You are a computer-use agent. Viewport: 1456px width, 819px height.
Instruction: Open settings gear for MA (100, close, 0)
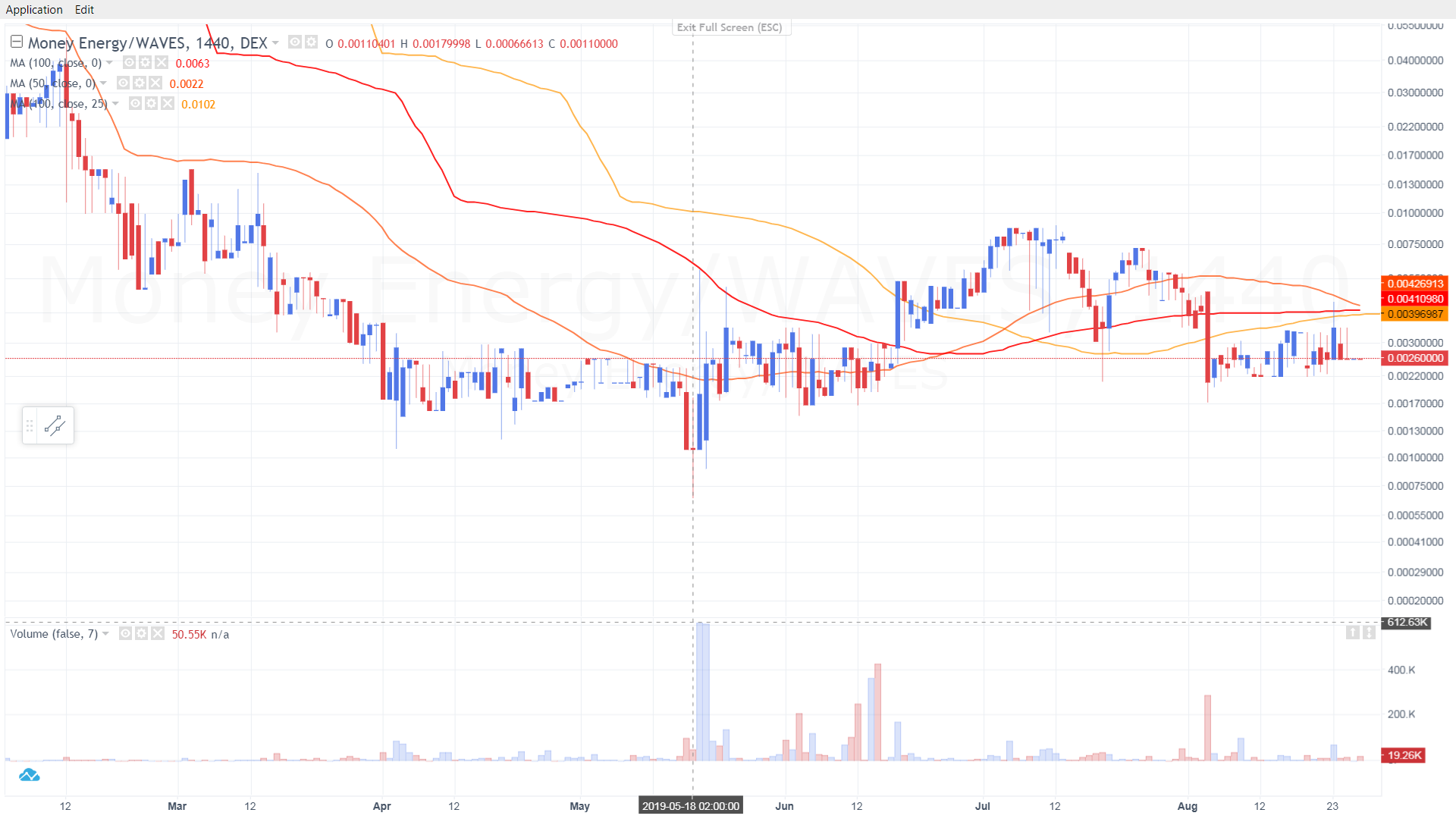point(145,62)
